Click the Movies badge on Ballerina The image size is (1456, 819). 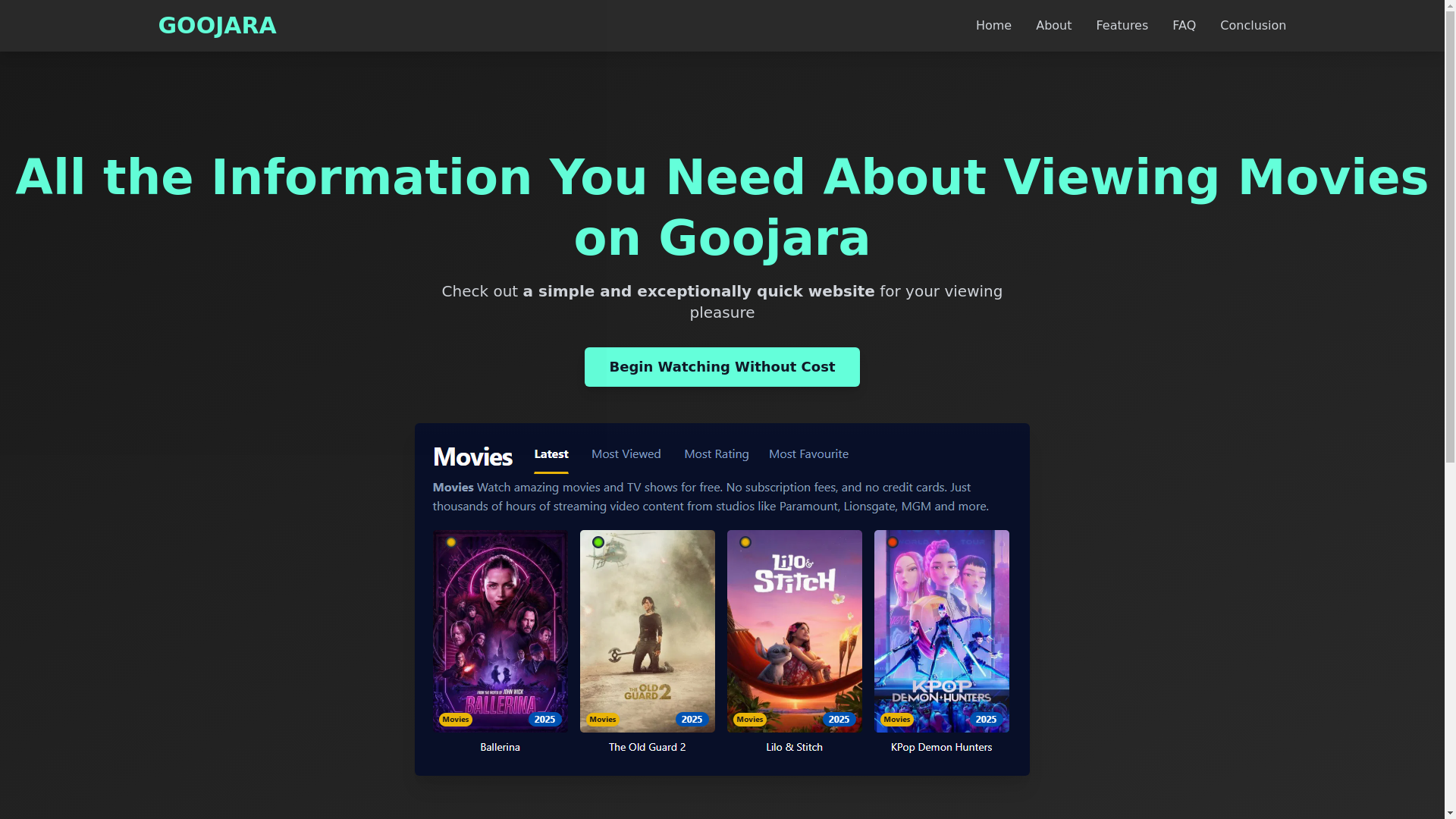pos(456,720)
